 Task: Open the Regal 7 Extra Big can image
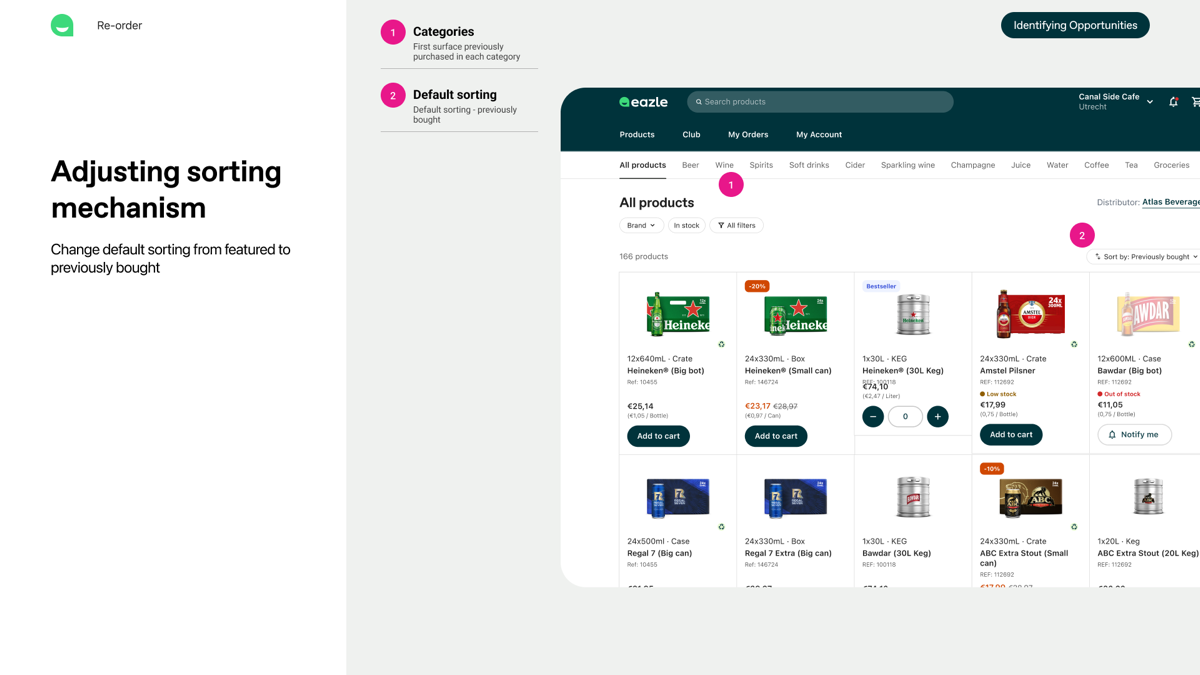tap(796, 497)
